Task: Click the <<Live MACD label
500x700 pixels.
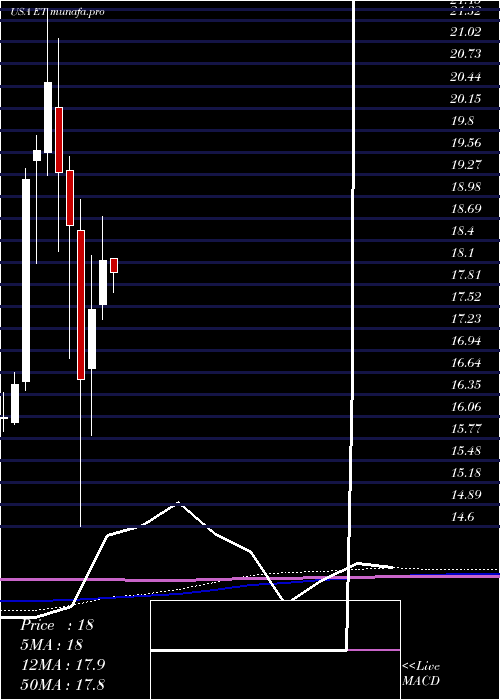Action: (421, 673)
